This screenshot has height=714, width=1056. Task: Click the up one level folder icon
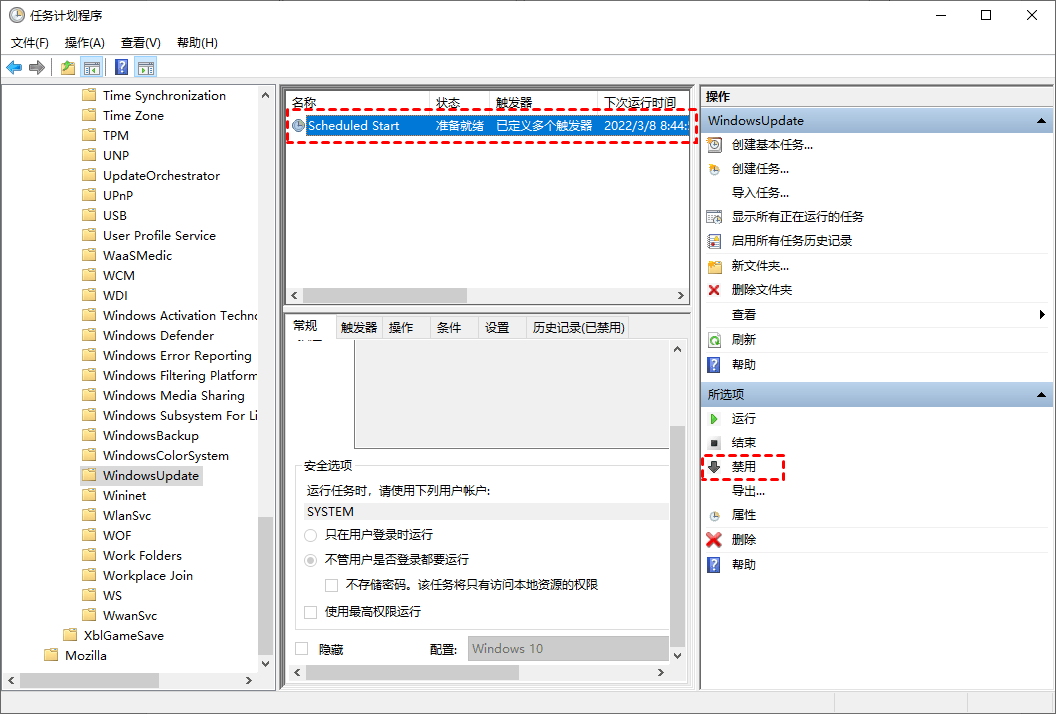[x=67, y=67]
